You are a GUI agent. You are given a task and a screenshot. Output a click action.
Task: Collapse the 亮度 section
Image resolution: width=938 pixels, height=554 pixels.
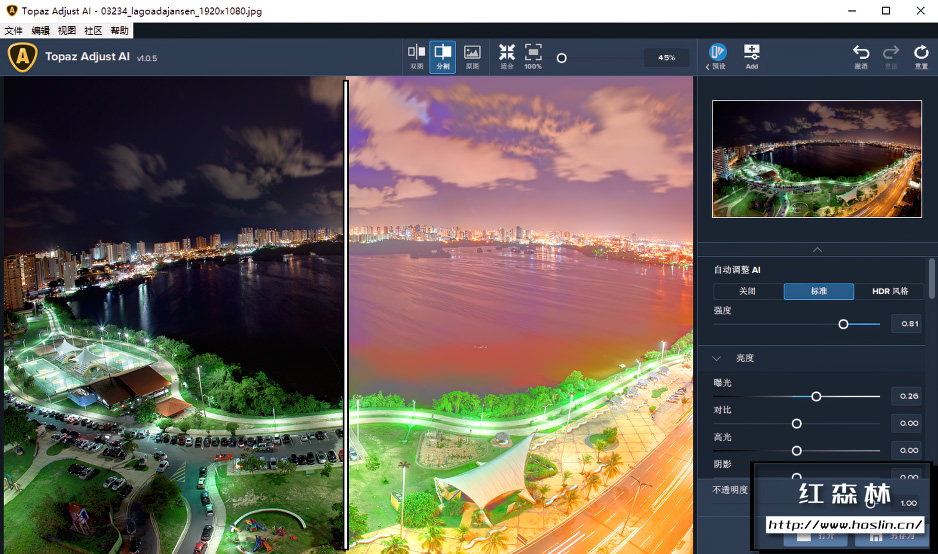[717, 358]
